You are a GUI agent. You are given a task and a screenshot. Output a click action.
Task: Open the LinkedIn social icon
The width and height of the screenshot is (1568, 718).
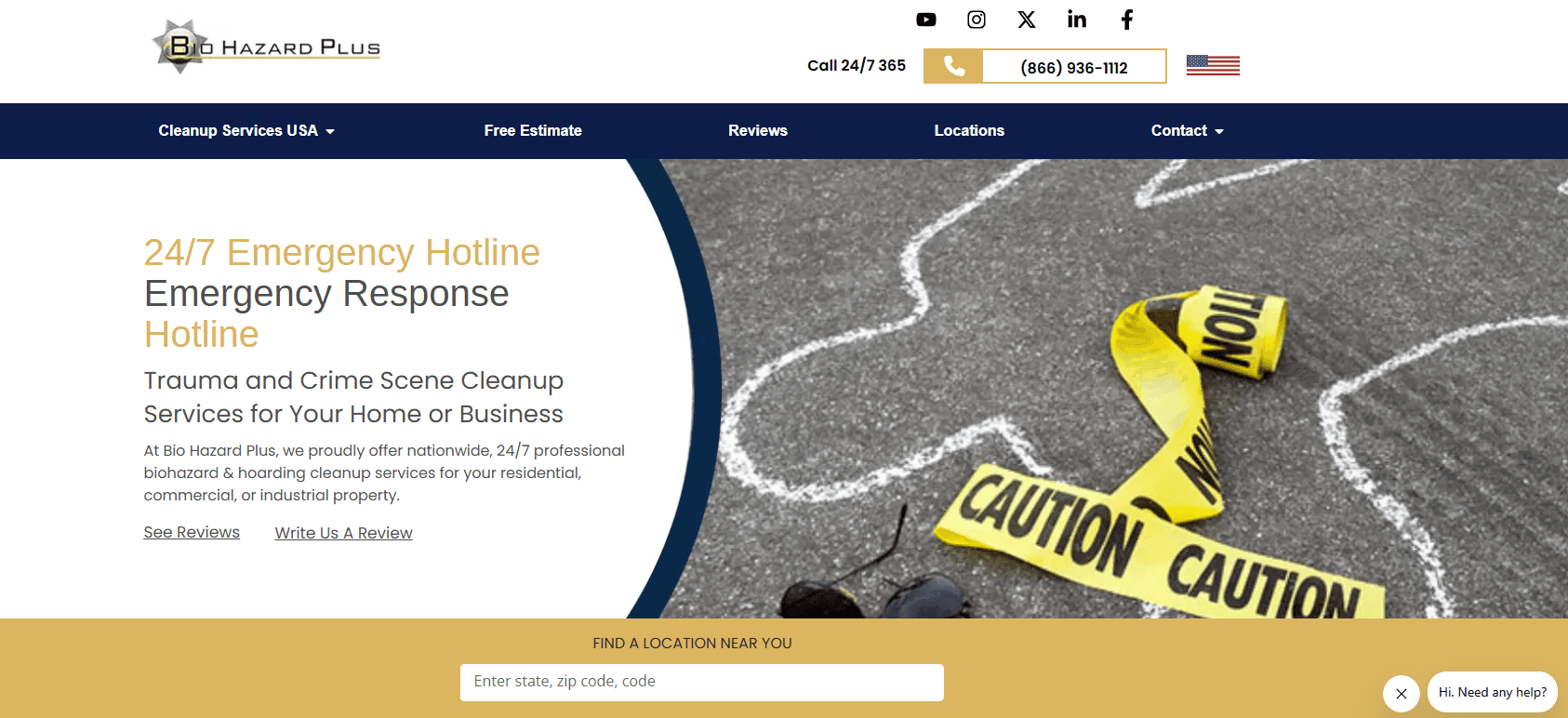(1077, 20)
